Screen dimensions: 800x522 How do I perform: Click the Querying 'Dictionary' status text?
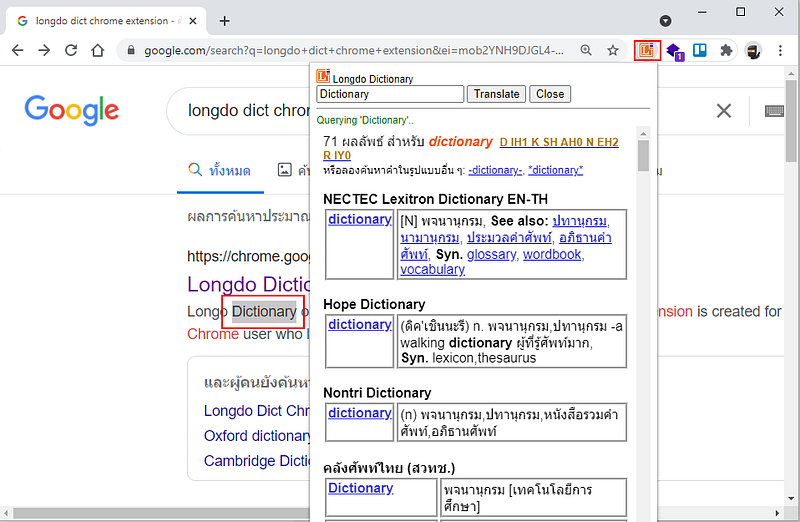[x=365, y=120]
